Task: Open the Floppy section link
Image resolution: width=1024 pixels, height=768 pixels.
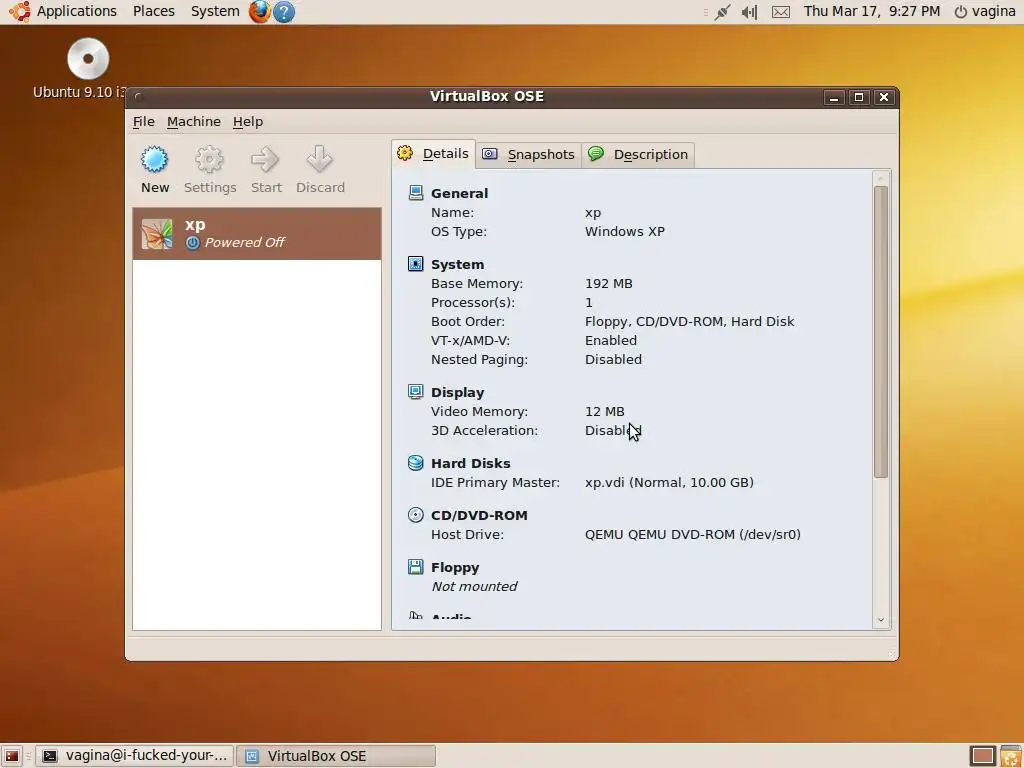Action: coord(455,568)
